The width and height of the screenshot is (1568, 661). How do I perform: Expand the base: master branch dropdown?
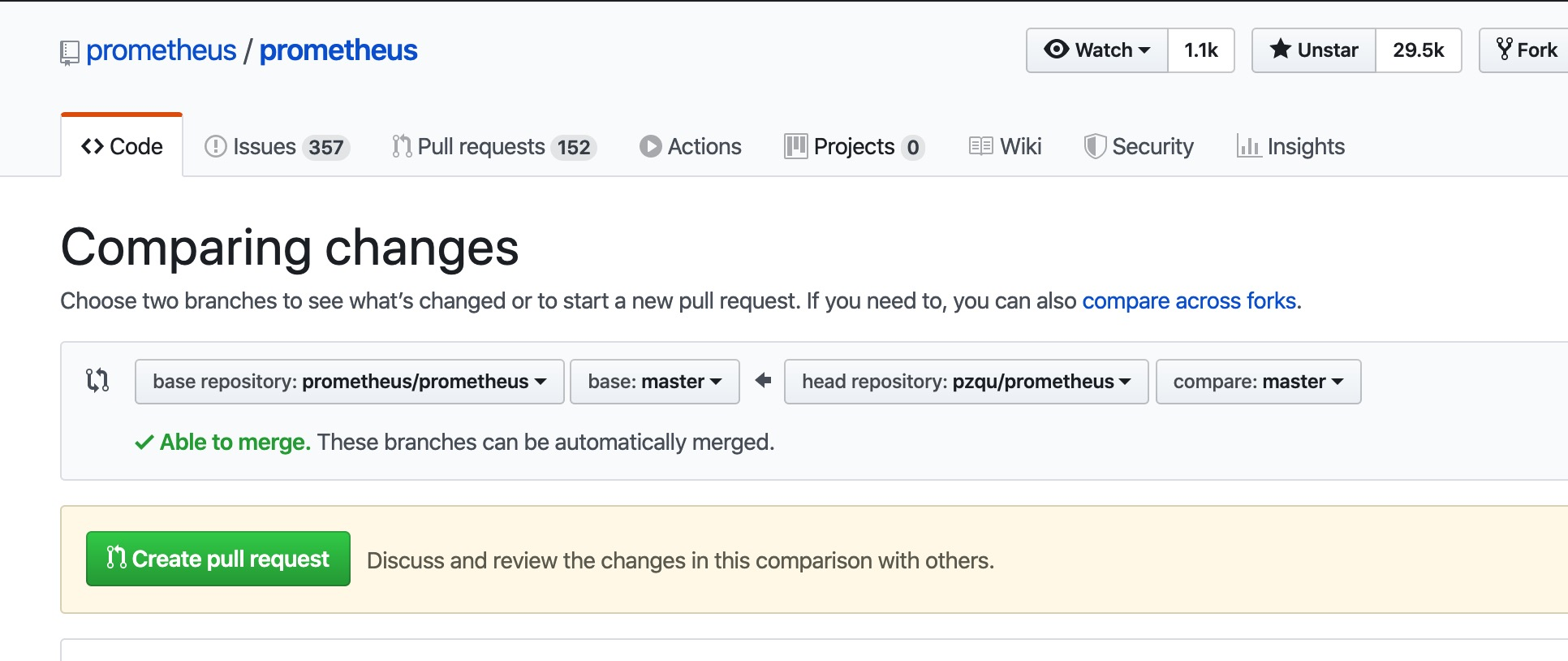(655, 382)
